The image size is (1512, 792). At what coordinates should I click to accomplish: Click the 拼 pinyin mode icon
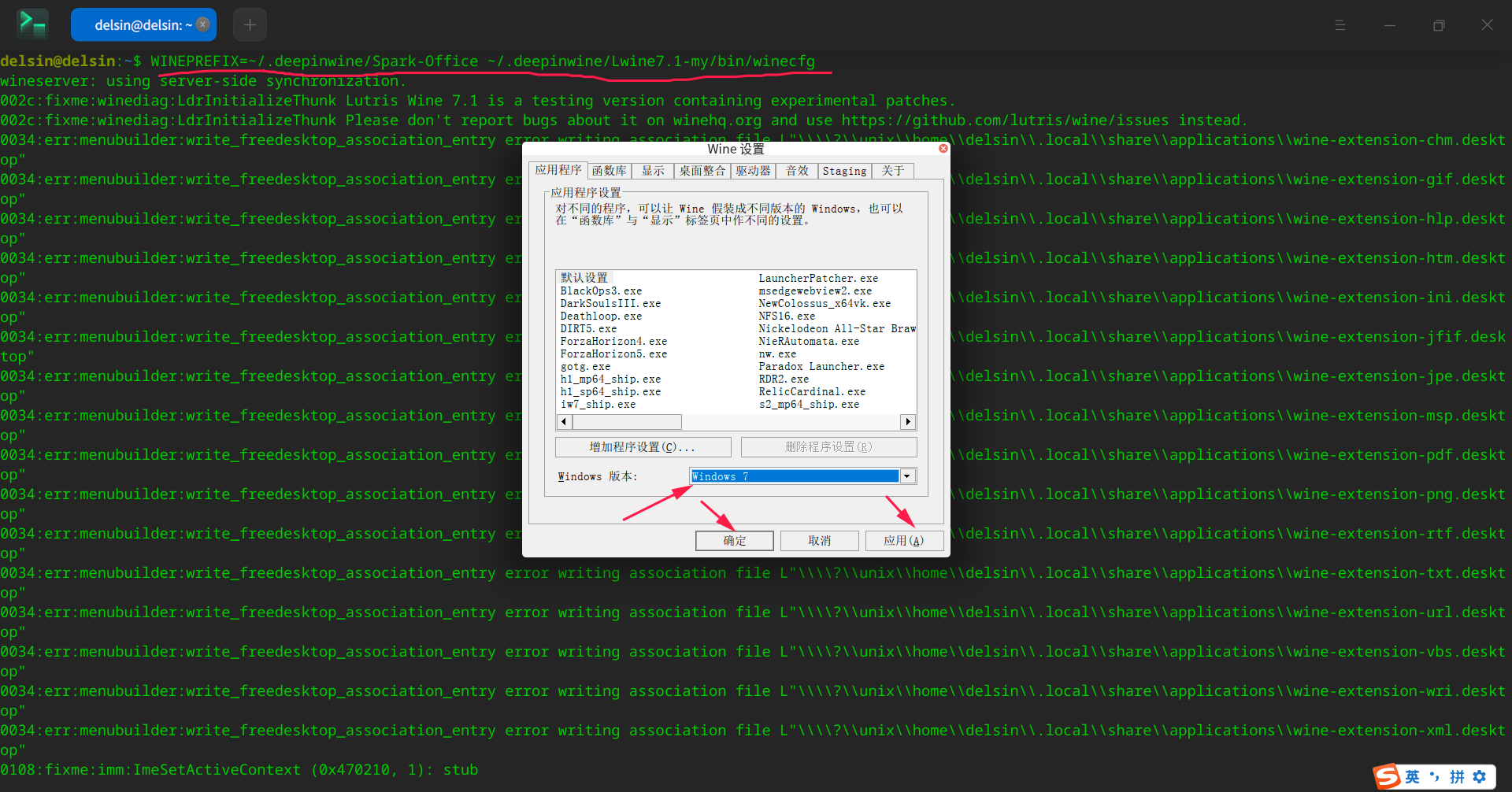pos(1457,777)
